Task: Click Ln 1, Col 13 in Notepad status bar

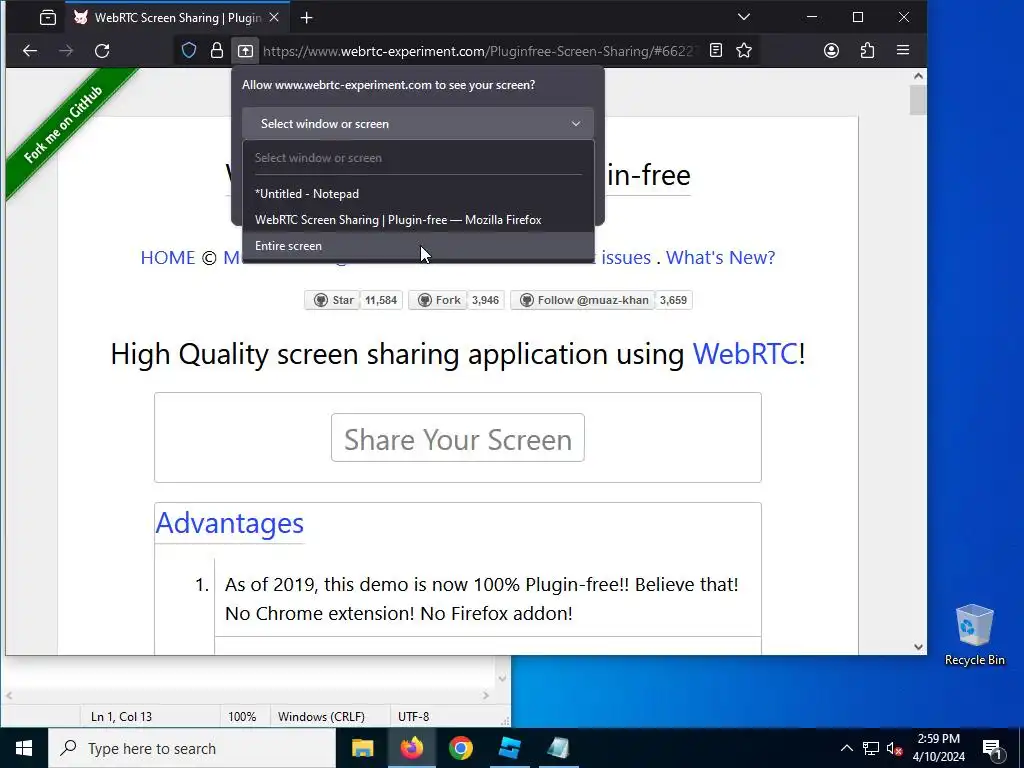Action: (121, 716)
